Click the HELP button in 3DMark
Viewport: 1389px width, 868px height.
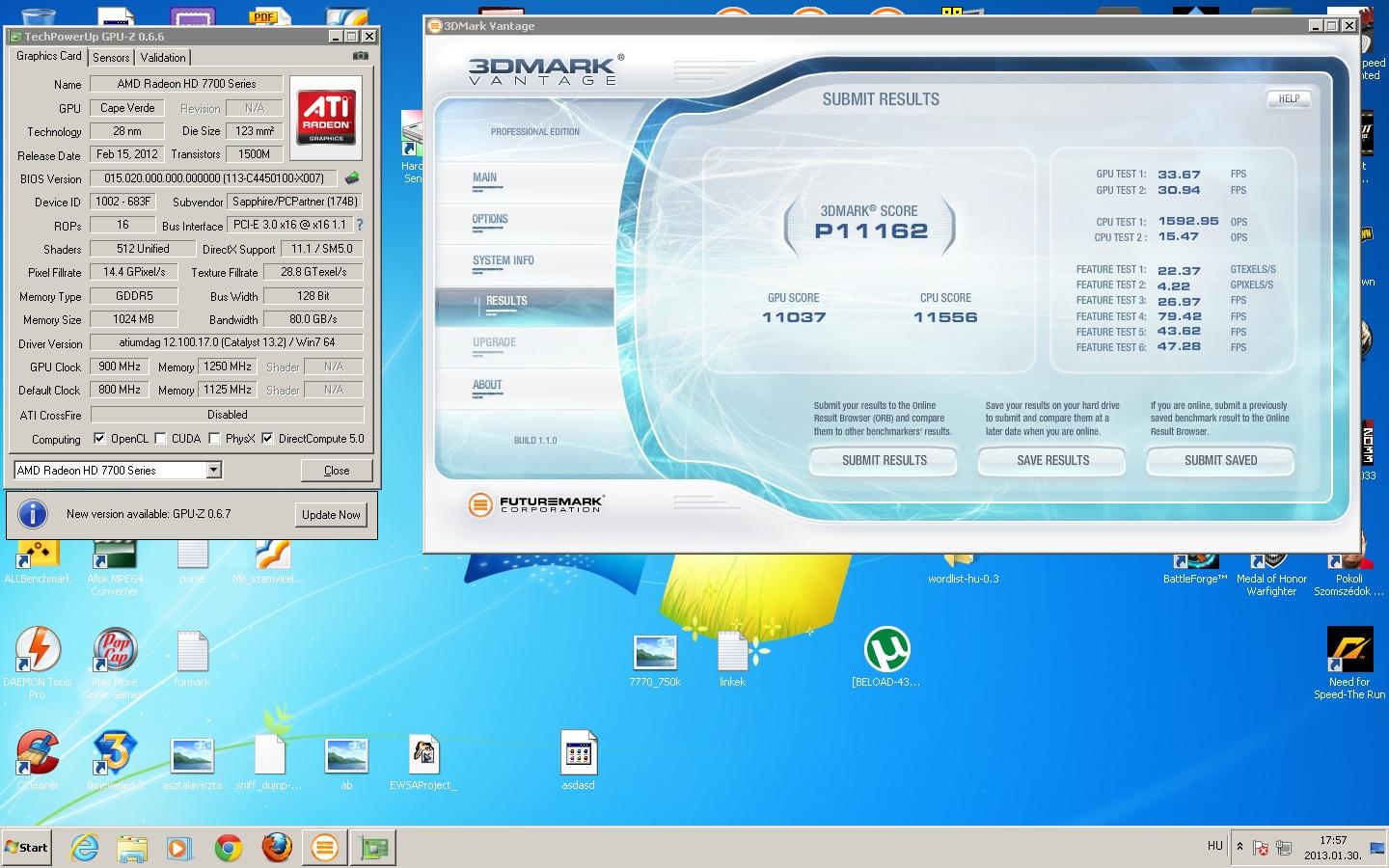pyautogui.click(x=1289, y=98)
